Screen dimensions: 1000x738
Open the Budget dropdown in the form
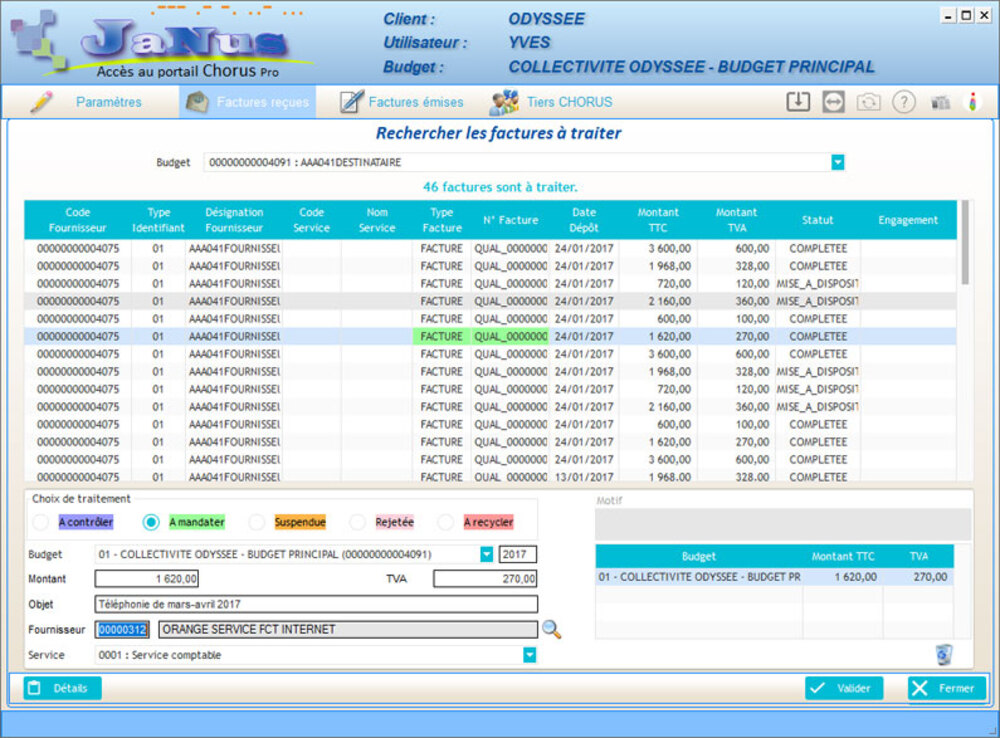tap(487, 554)
